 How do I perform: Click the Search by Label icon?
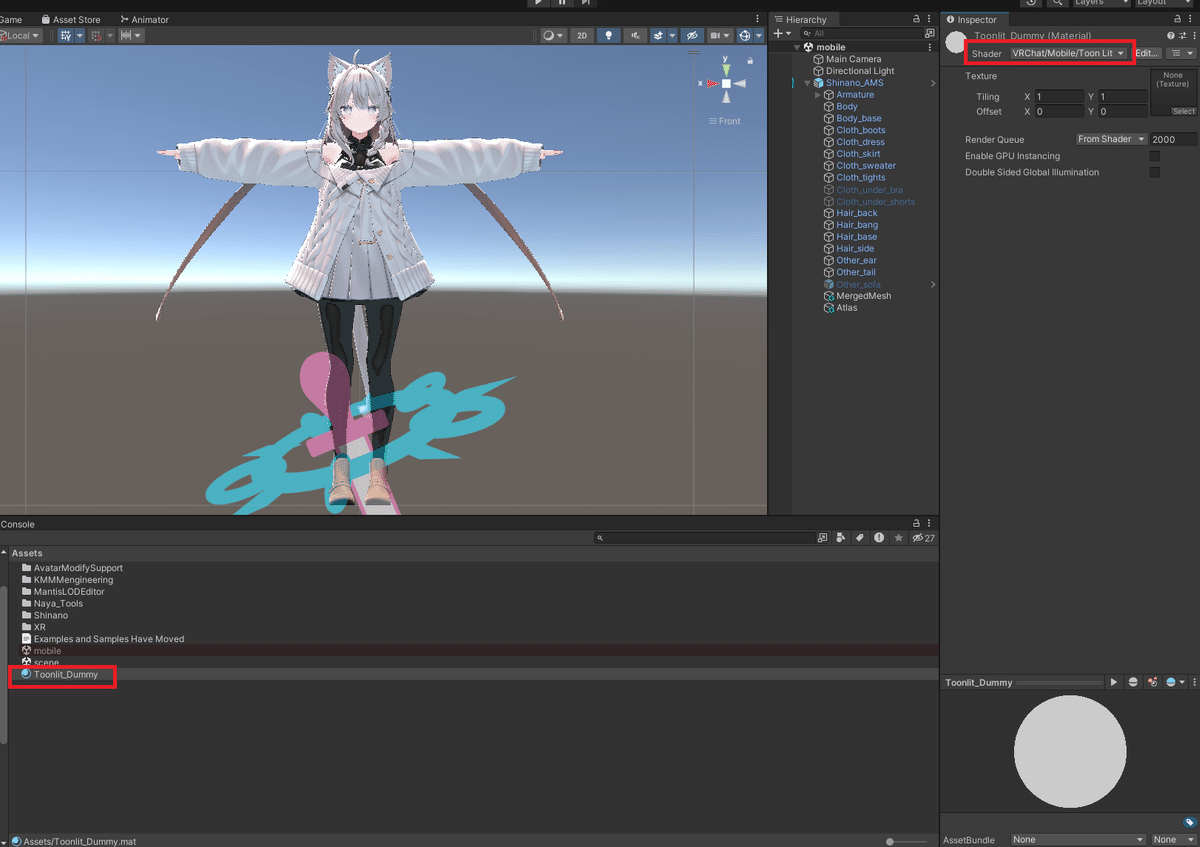point(859,538)
